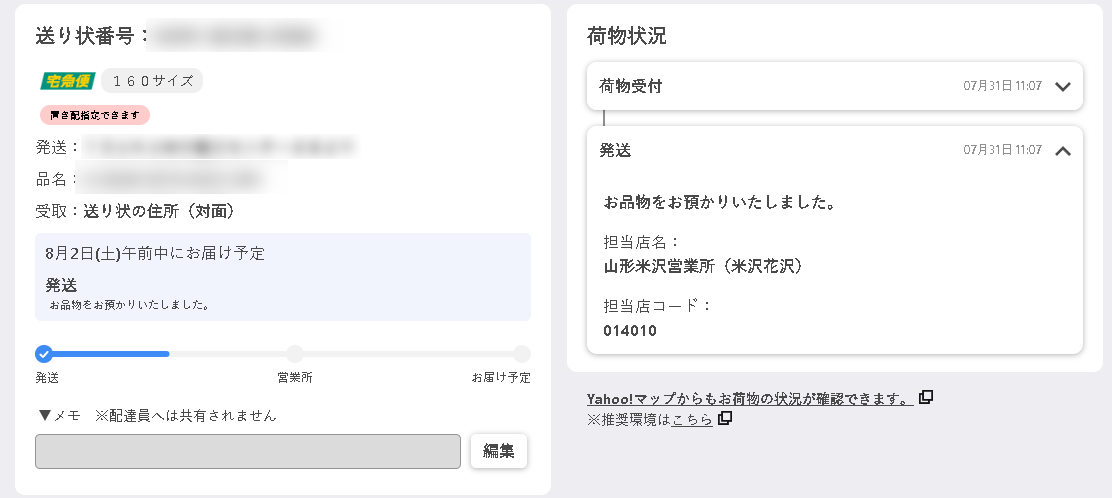Viewport: 1112px width, 498px height.
Task: Click the お届け予定 progress step circle
Action: click(x=522, y=353)
